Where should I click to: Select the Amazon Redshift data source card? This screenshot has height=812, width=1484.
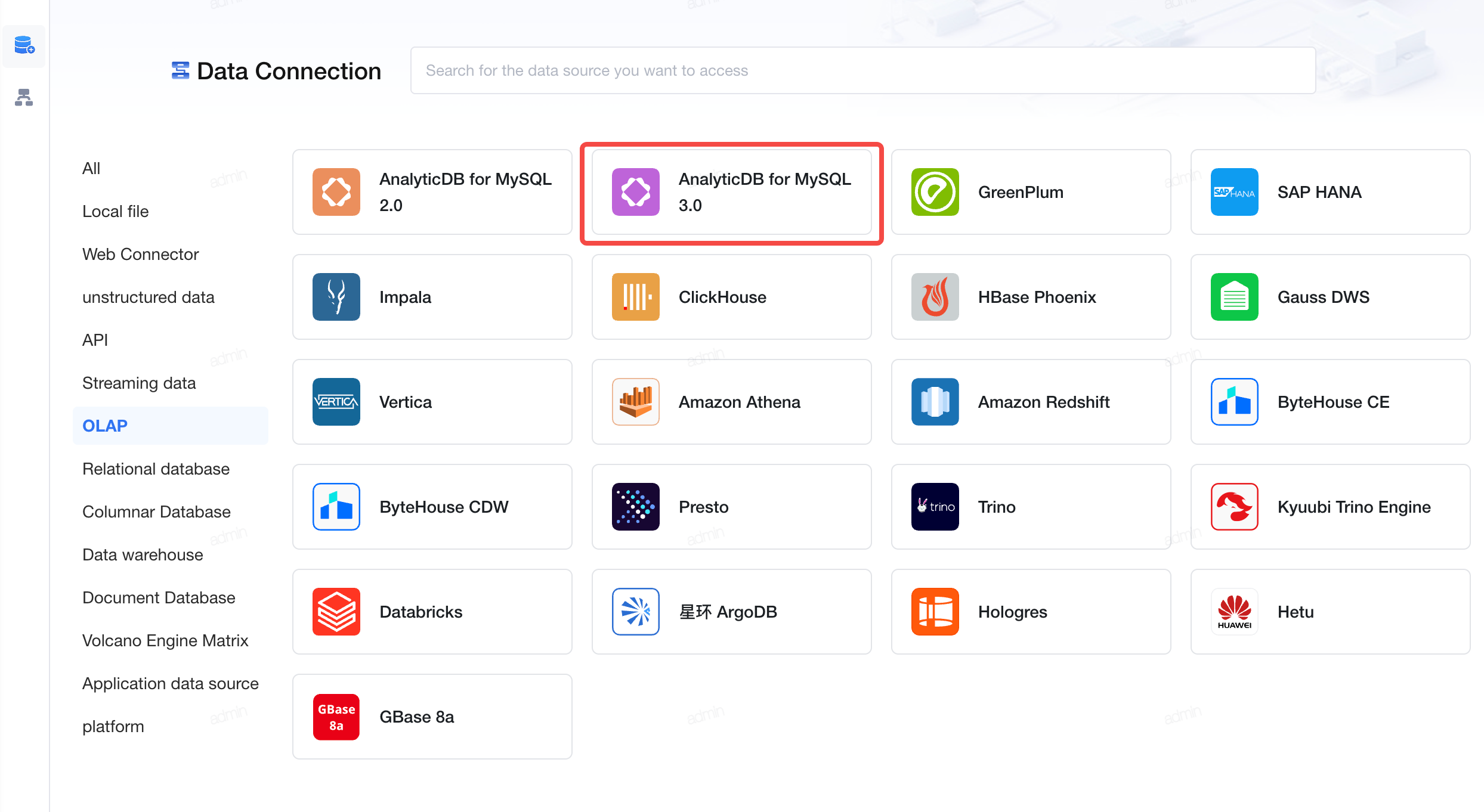pyautogui.click(x=1031, y=402)
